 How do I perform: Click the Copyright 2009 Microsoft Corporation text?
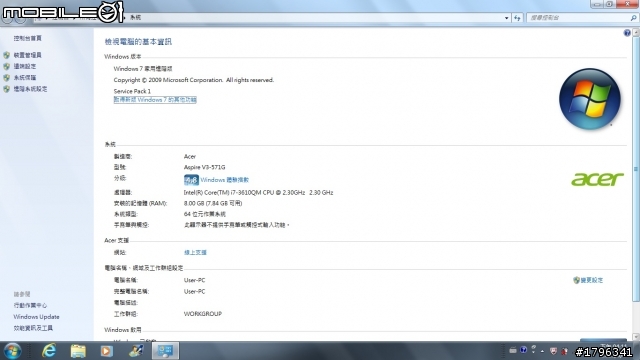pyautogui.click(x=193, y=80)
